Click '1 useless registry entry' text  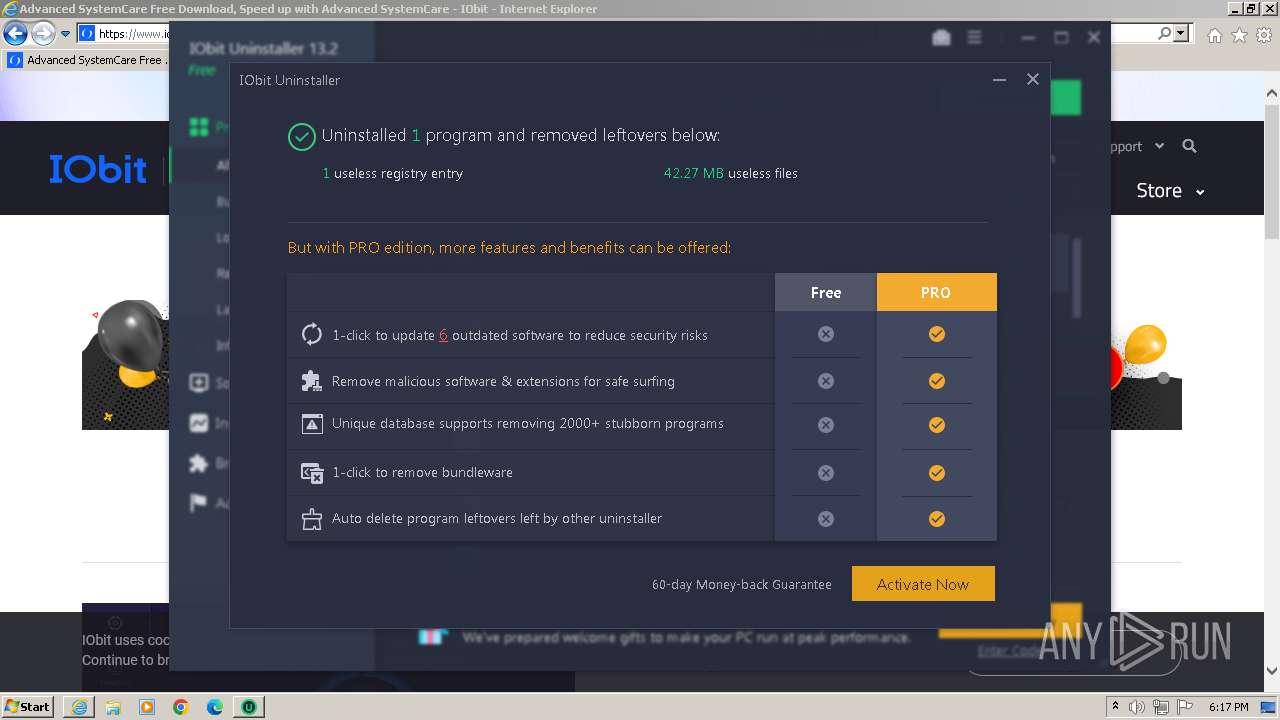393,173
